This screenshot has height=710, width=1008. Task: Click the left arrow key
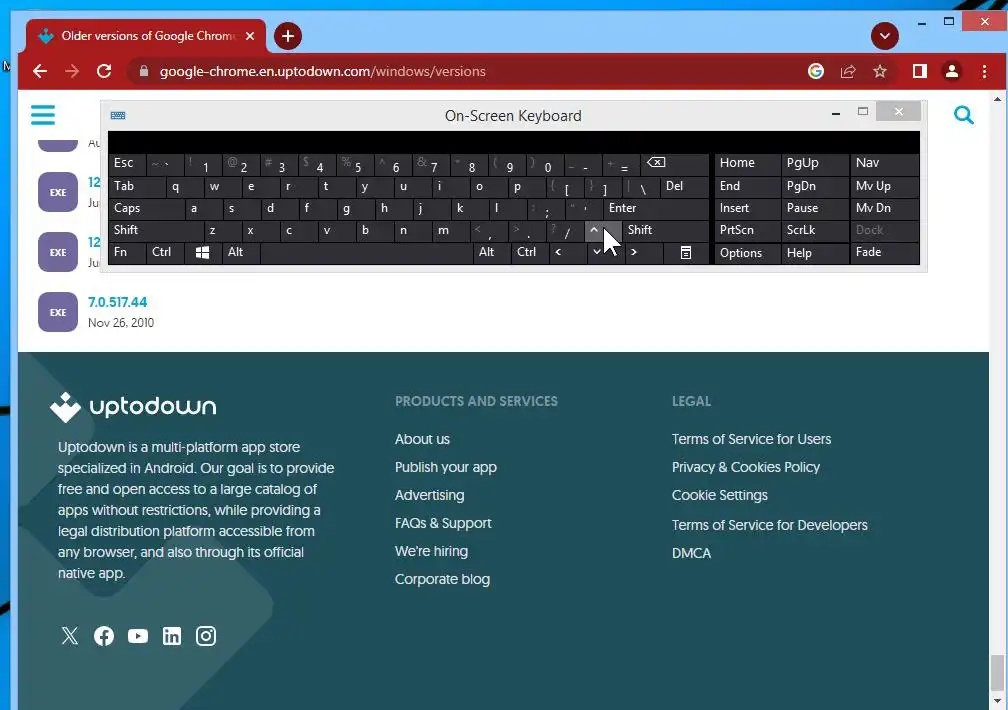tap(568, 253)
